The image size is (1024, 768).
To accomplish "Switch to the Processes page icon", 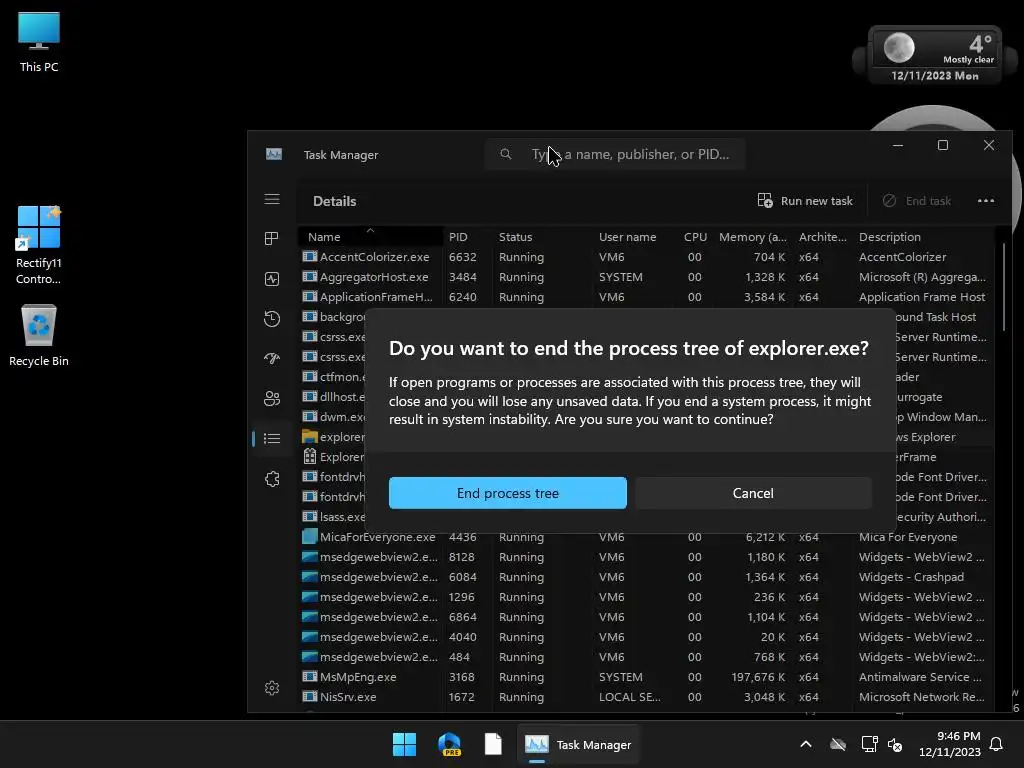I will [272, 238].
